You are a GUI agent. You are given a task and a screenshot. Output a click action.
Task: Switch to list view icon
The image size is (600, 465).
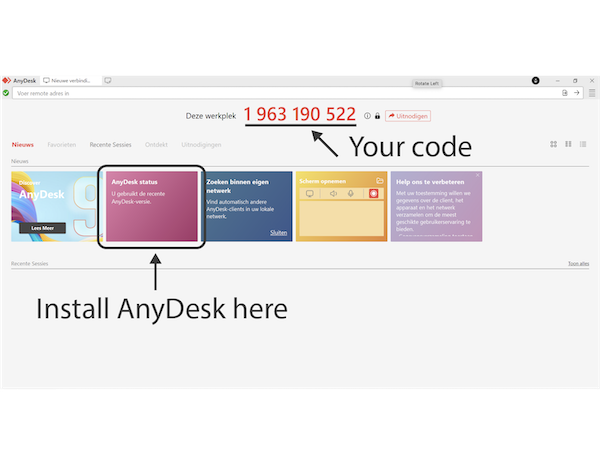point(583,144)
